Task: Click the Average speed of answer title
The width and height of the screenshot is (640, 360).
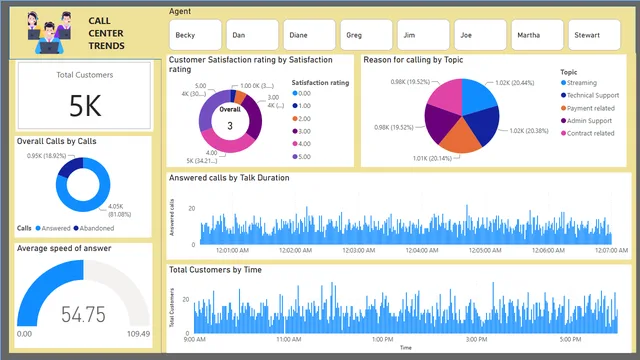Action: [x=64, y=249]
